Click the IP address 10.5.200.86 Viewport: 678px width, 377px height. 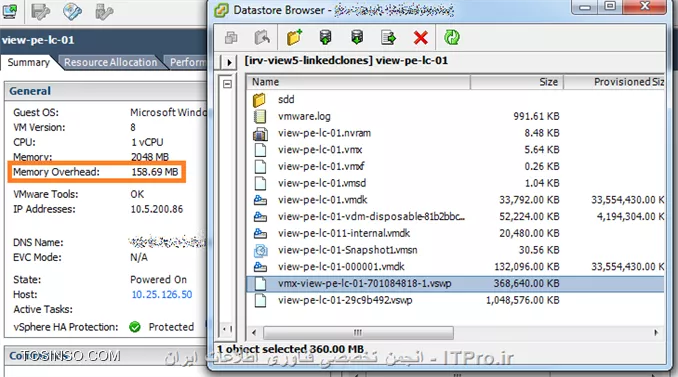[157, 209]
